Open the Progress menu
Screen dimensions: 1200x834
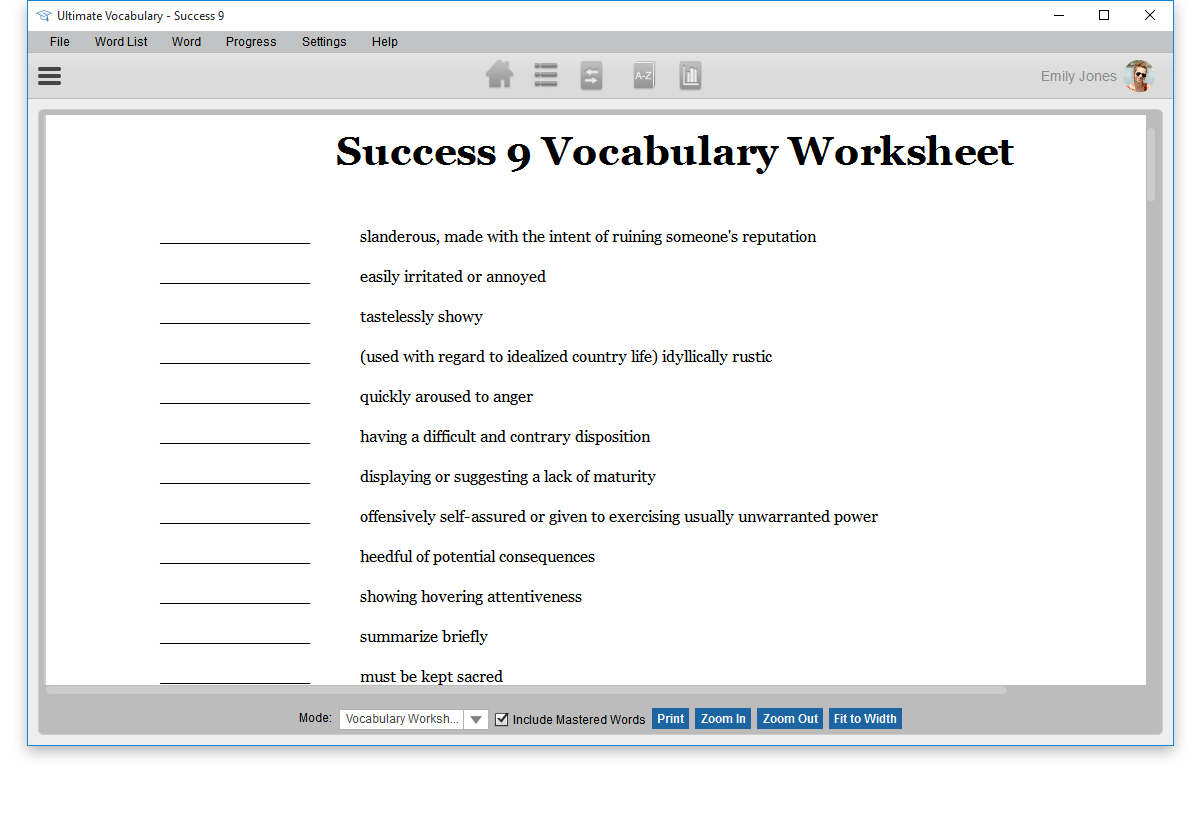251,42
